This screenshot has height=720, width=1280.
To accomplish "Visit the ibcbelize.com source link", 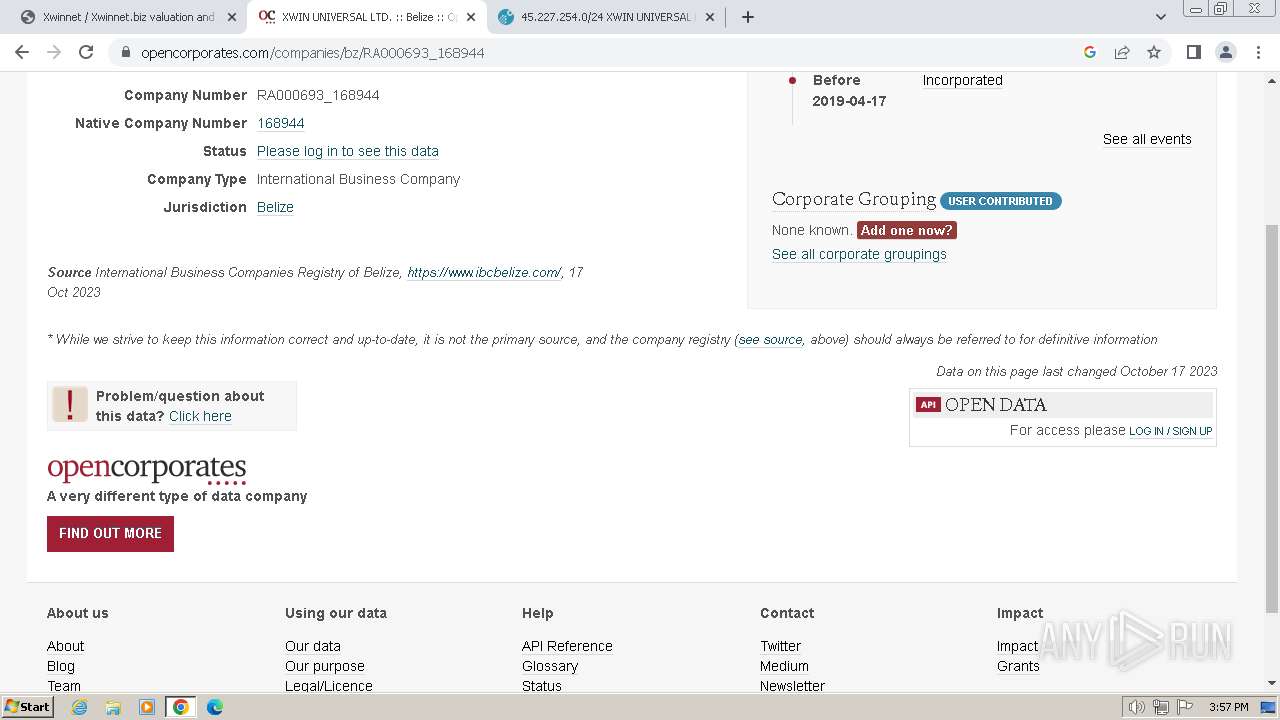I will pyautogui.click(x=485, y=272).
